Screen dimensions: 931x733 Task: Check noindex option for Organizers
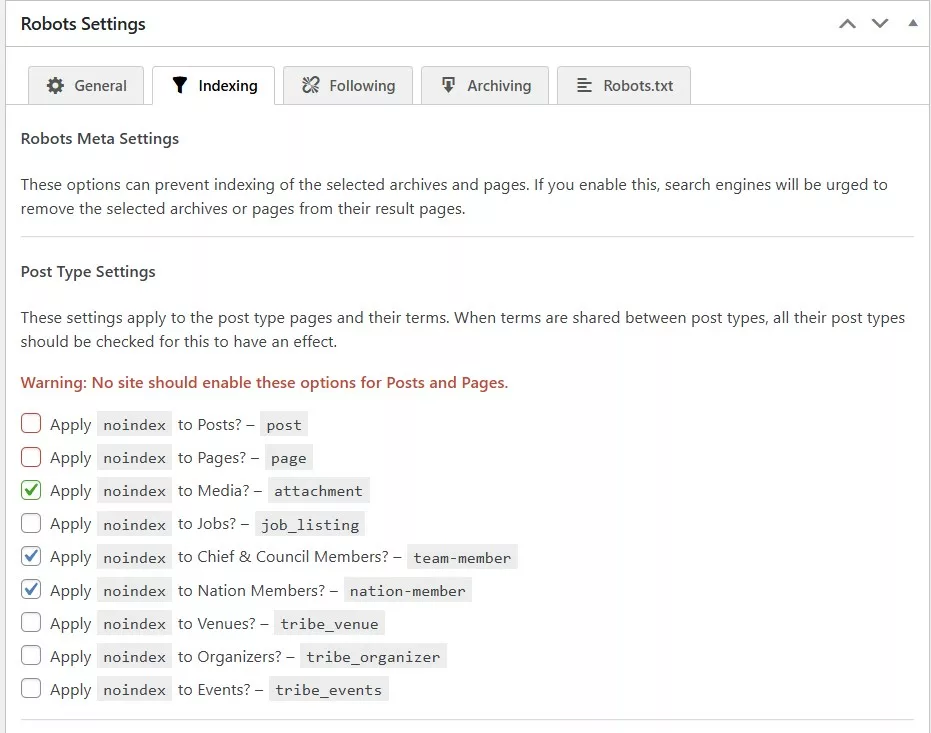(31, 656)
